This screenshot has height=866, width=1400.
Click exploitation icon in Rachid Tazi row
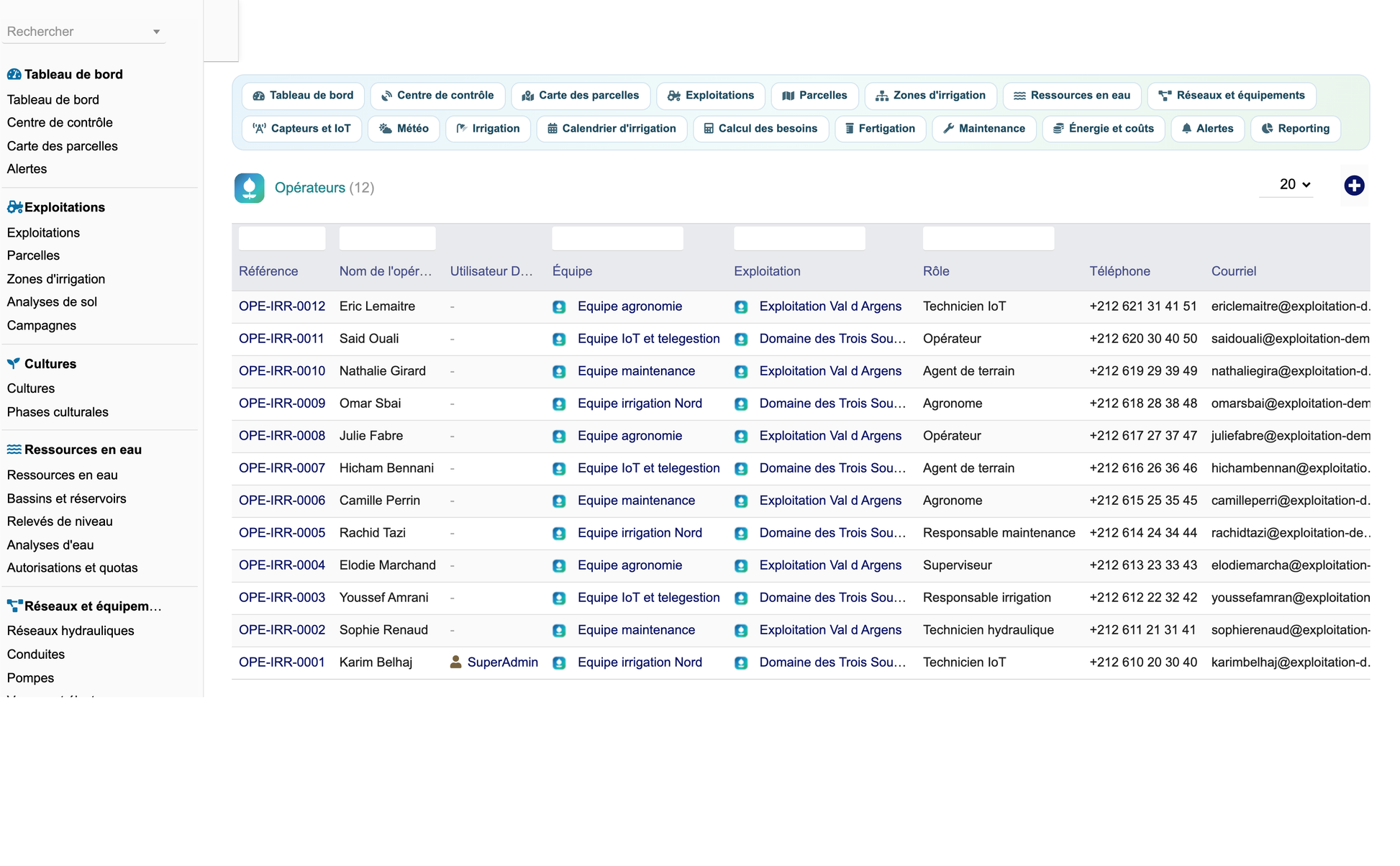741,534
